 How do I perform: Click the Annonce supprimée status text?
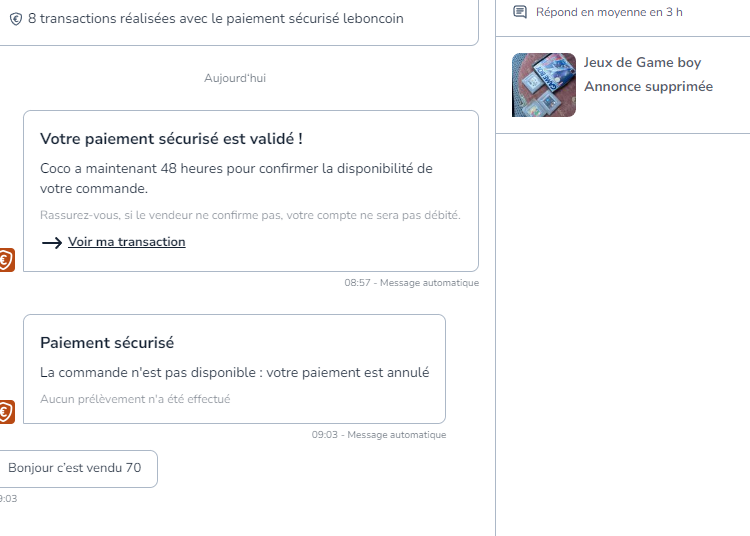[x=648, y=87]
